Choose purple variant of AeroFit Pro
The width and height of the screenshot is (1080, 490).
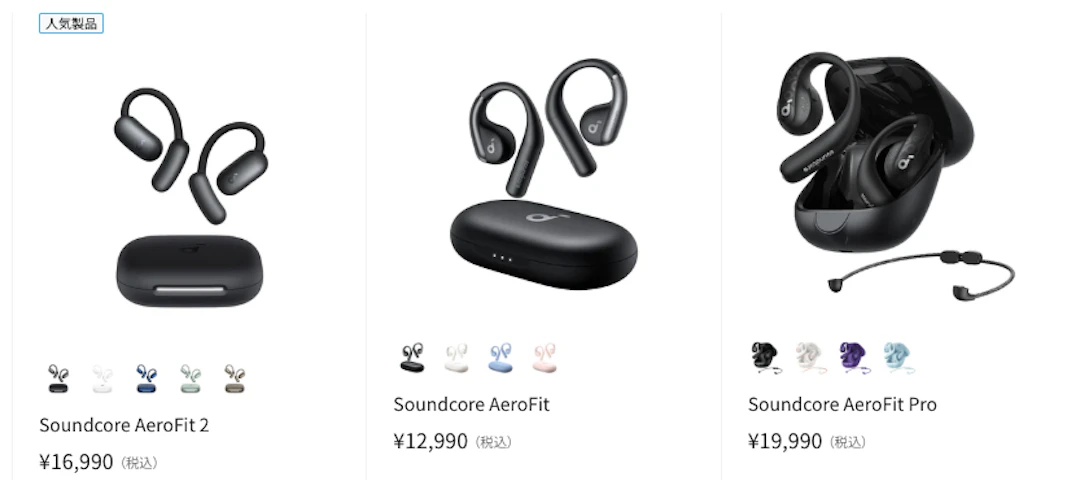(854, 358)
